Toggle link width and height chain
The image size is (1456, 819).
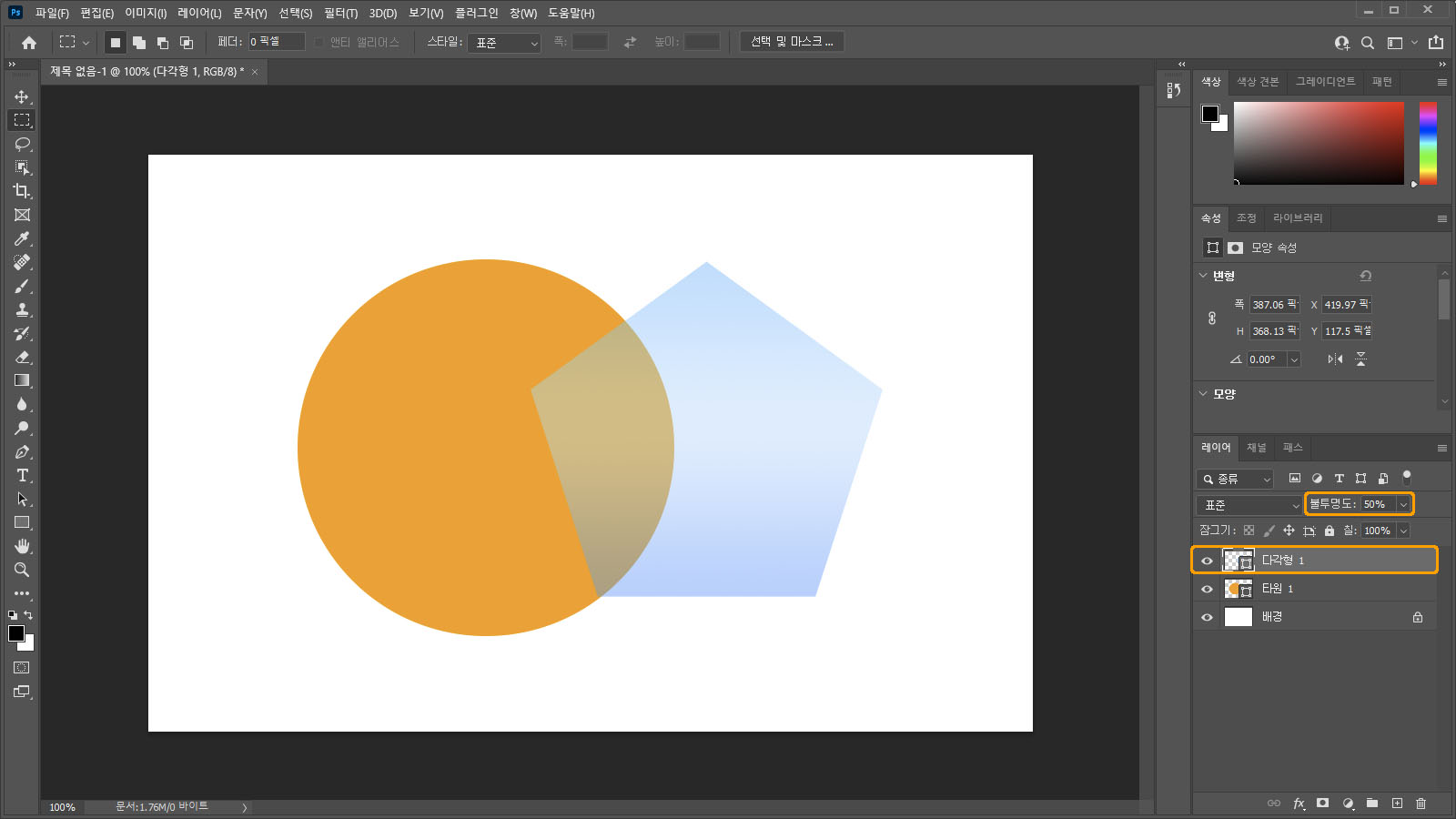tap(1212, 318)
